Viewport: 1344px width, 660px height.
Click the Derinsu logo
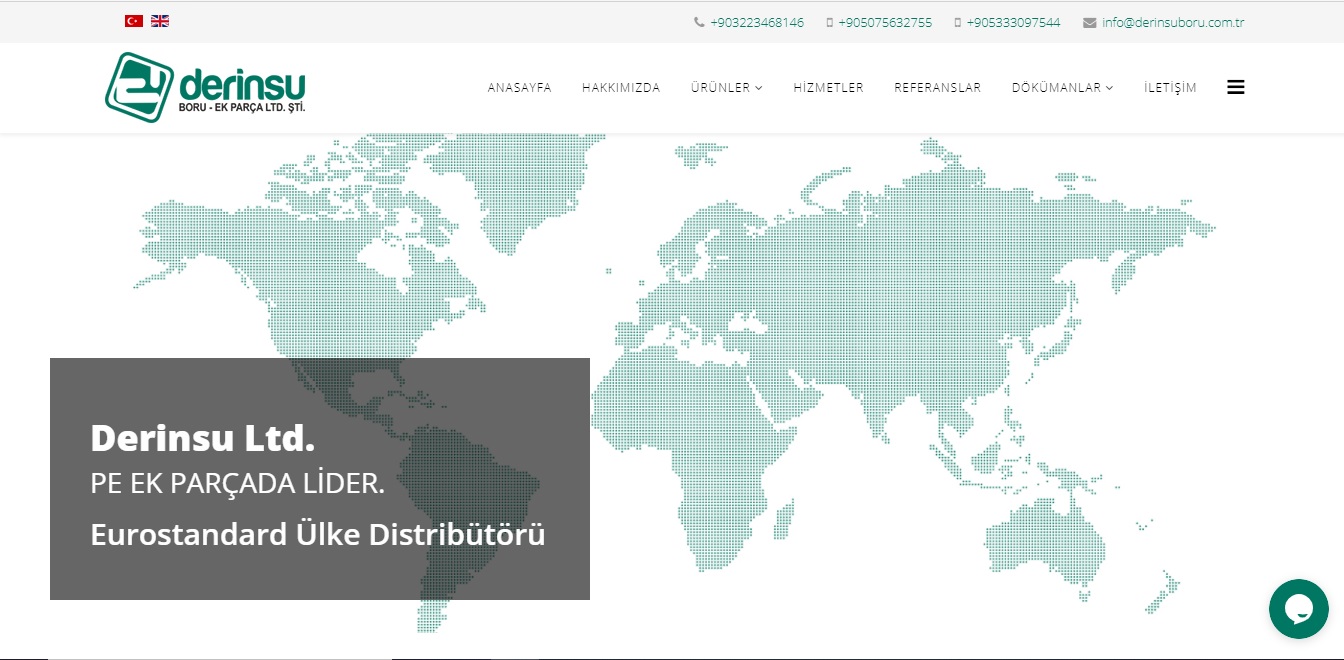[205, 87]
